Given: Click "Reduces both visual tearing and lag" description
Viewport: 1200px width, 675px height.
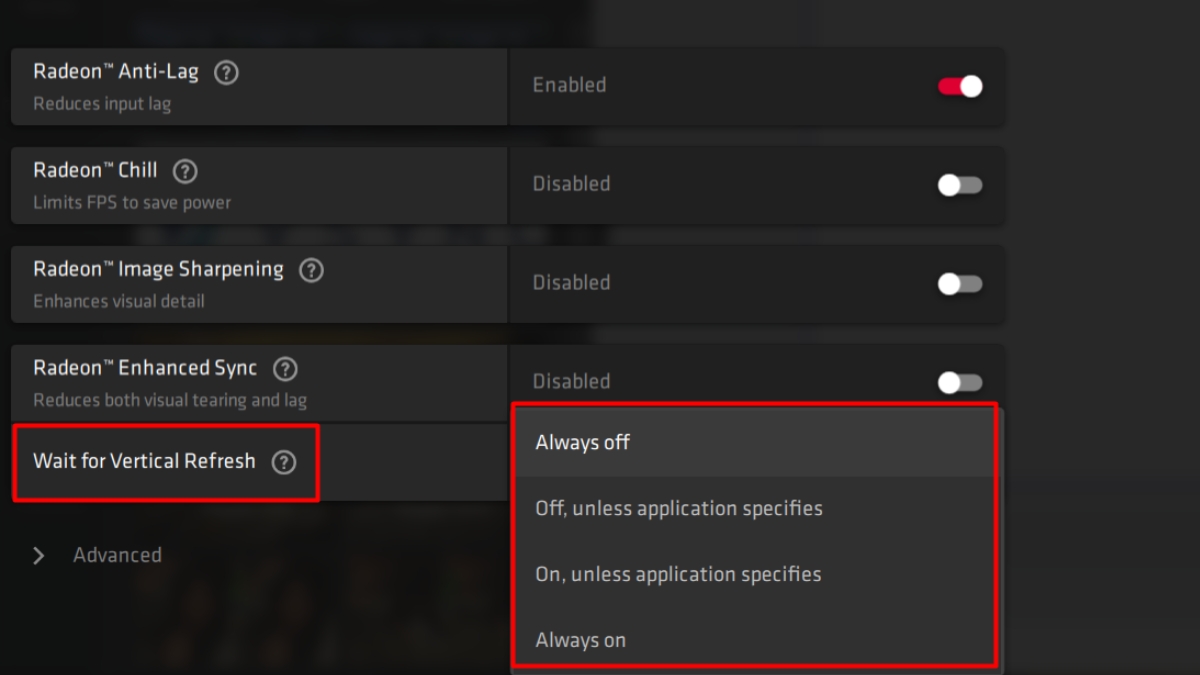Looking at the screenshot, I should (x=170, y=401).
